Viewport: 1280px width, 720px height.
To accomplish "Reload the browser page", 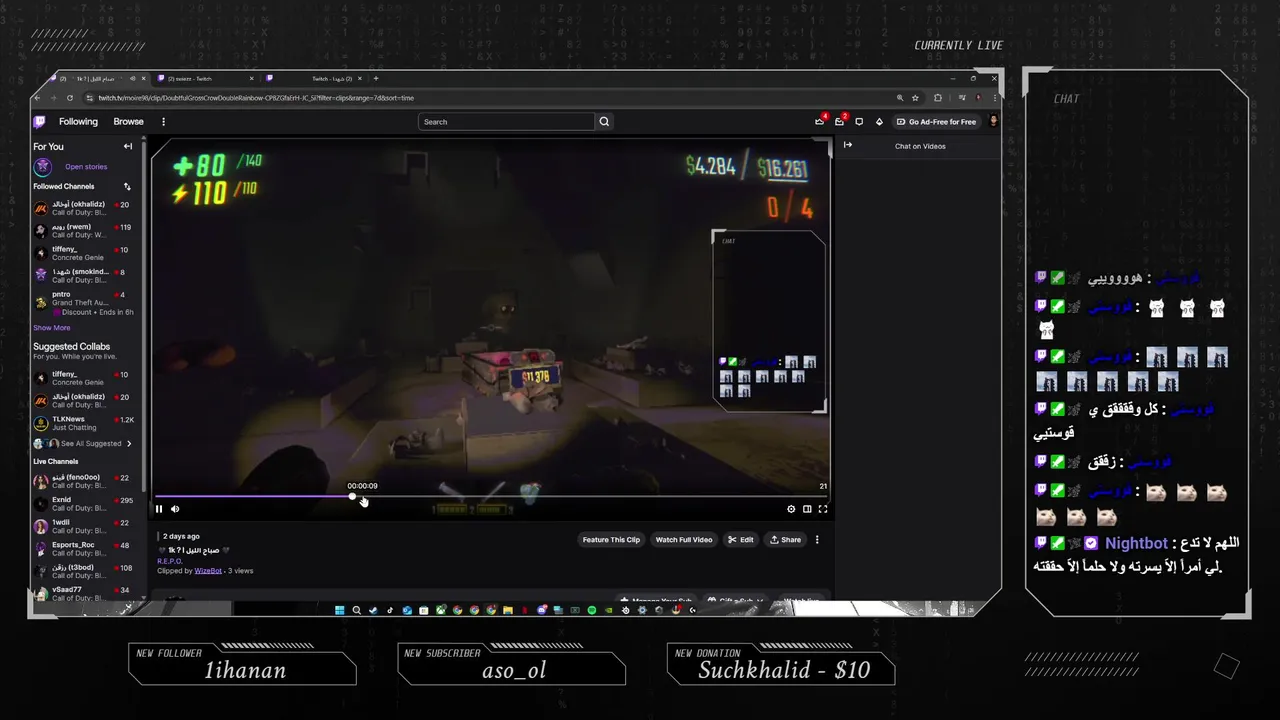I will [x=70, y=98].
